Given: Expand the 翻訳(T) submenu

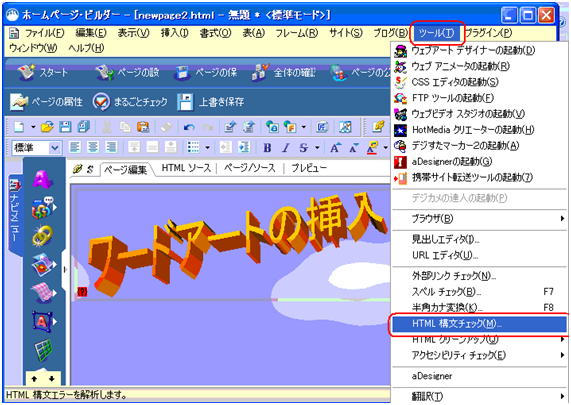Looking at the screenshot, I should pyautogui.click(x=480, y=396).
